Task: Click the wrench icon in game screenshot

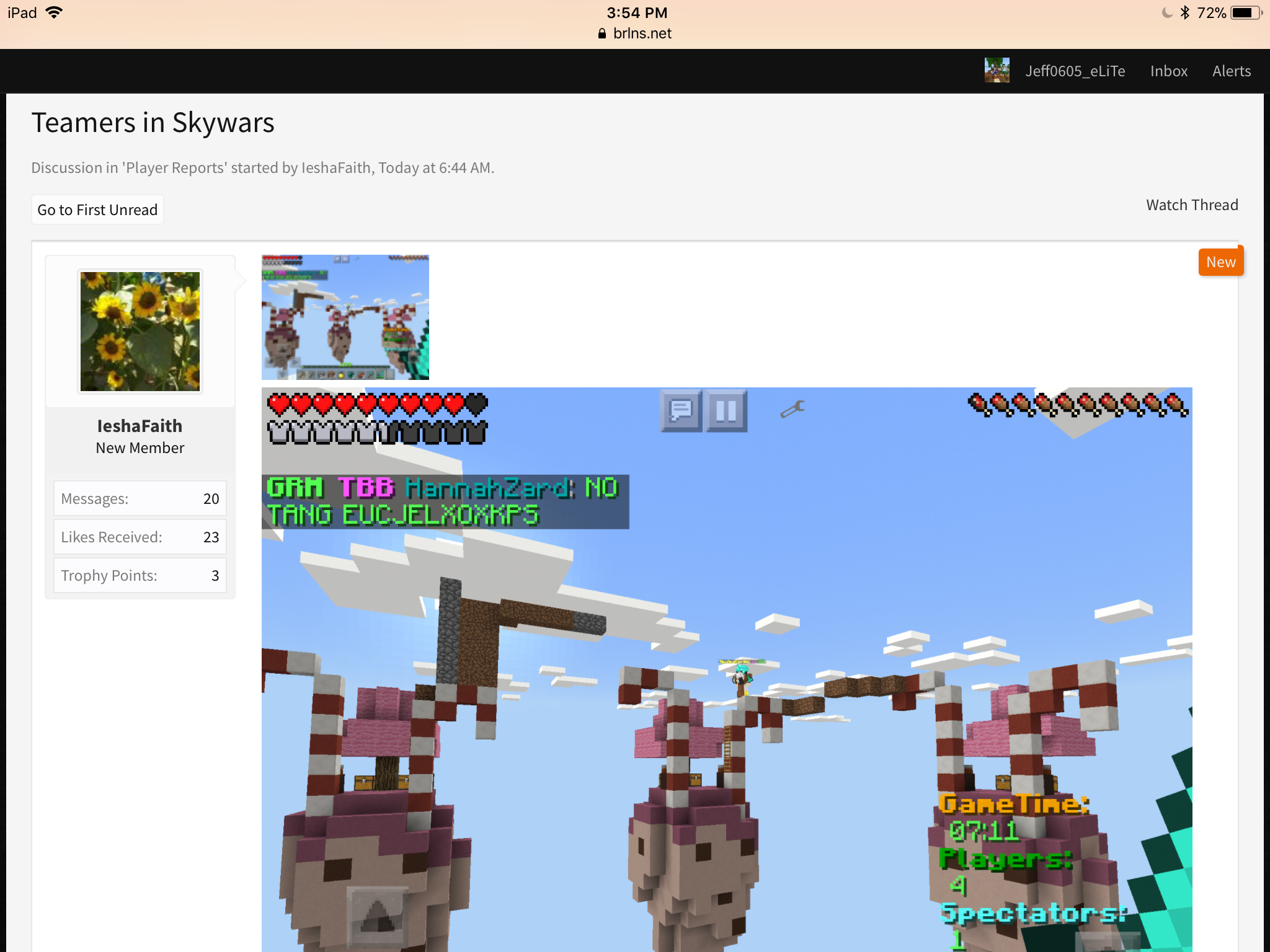Action: (x=793, y=409)
